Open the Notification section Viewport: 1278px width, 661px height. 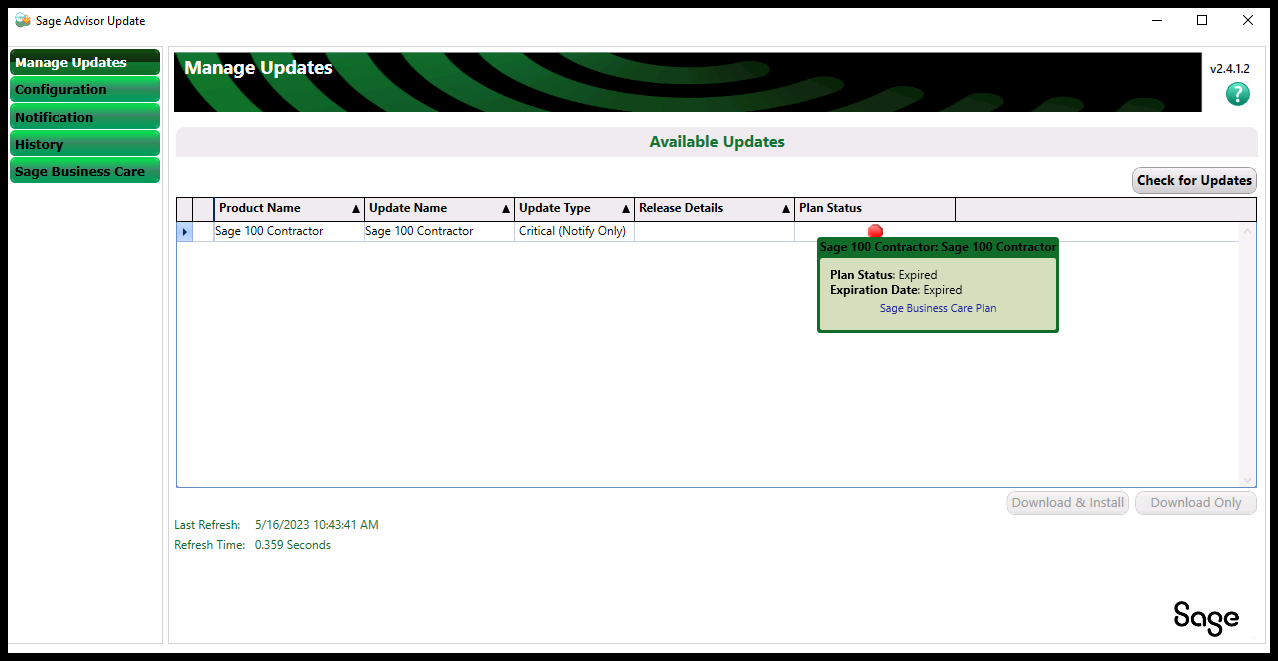click(x=85, y=117)
